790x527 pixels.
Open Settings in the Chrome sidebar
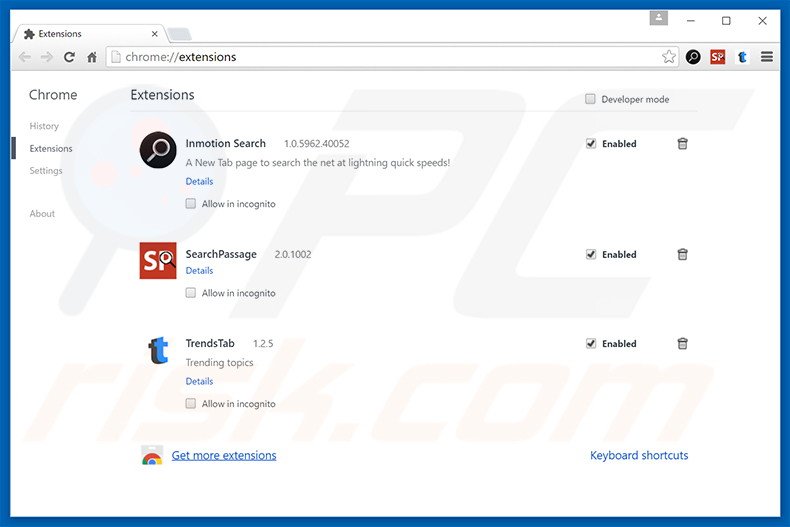click(x=46, y=171)
